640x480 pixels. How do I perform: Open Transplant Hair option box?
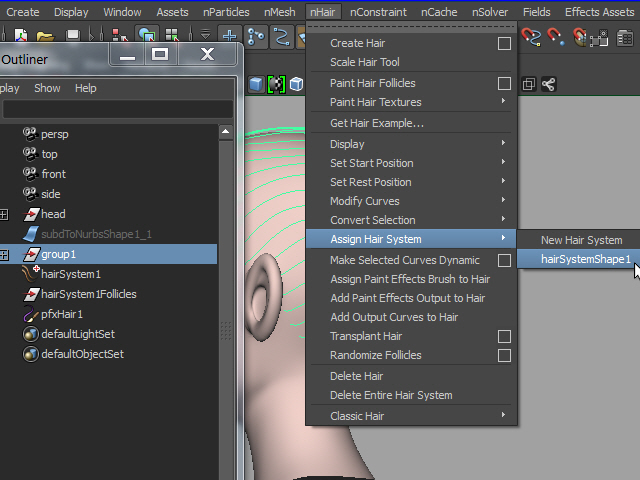click(504, 336)
